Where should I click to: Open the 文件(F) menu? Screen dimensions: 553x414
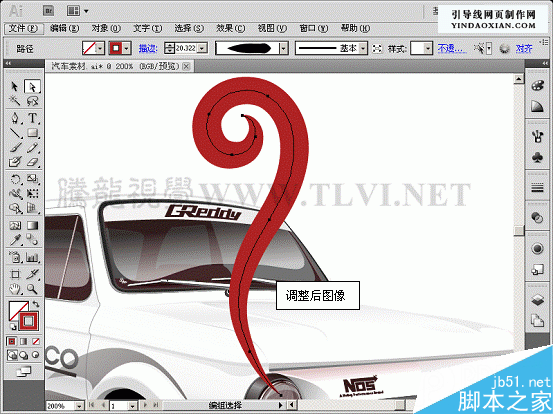(x=23, y=28)
